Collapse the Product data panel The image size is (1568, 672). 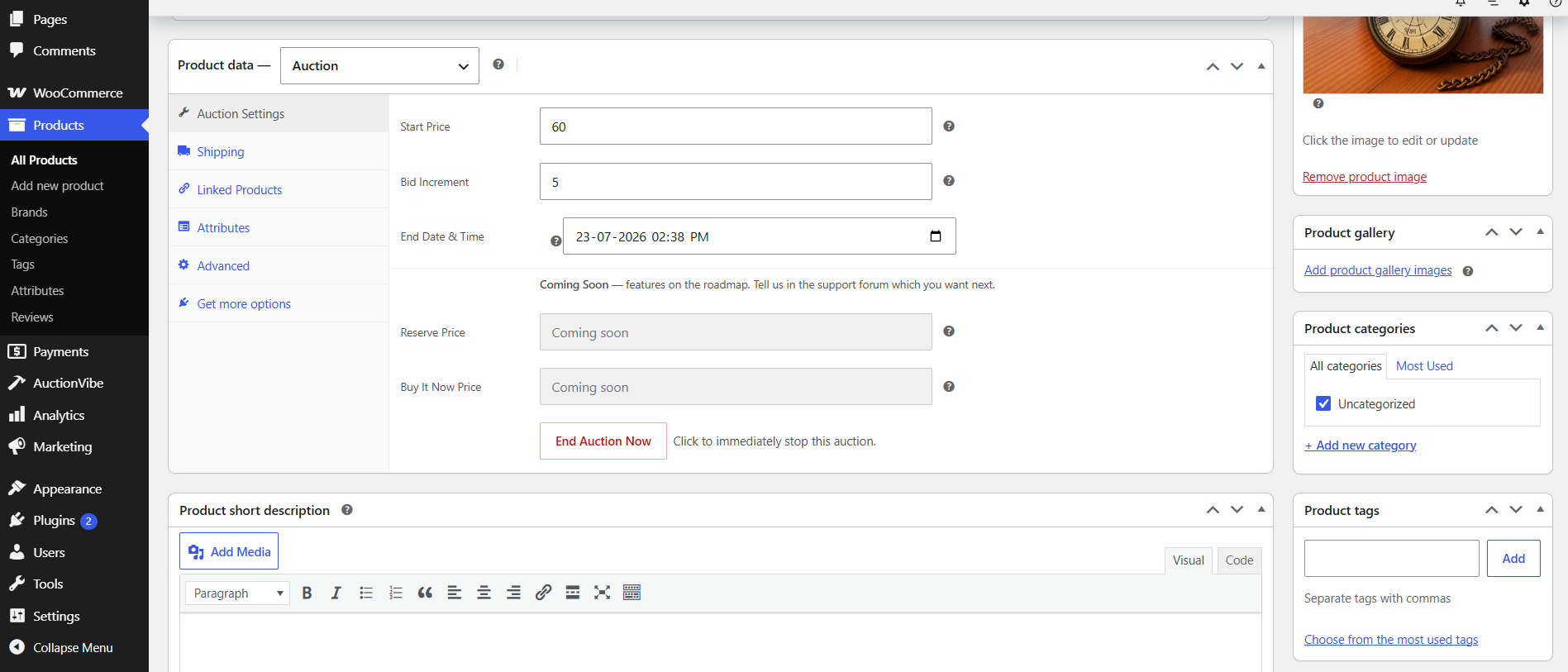coord(1261,66)
